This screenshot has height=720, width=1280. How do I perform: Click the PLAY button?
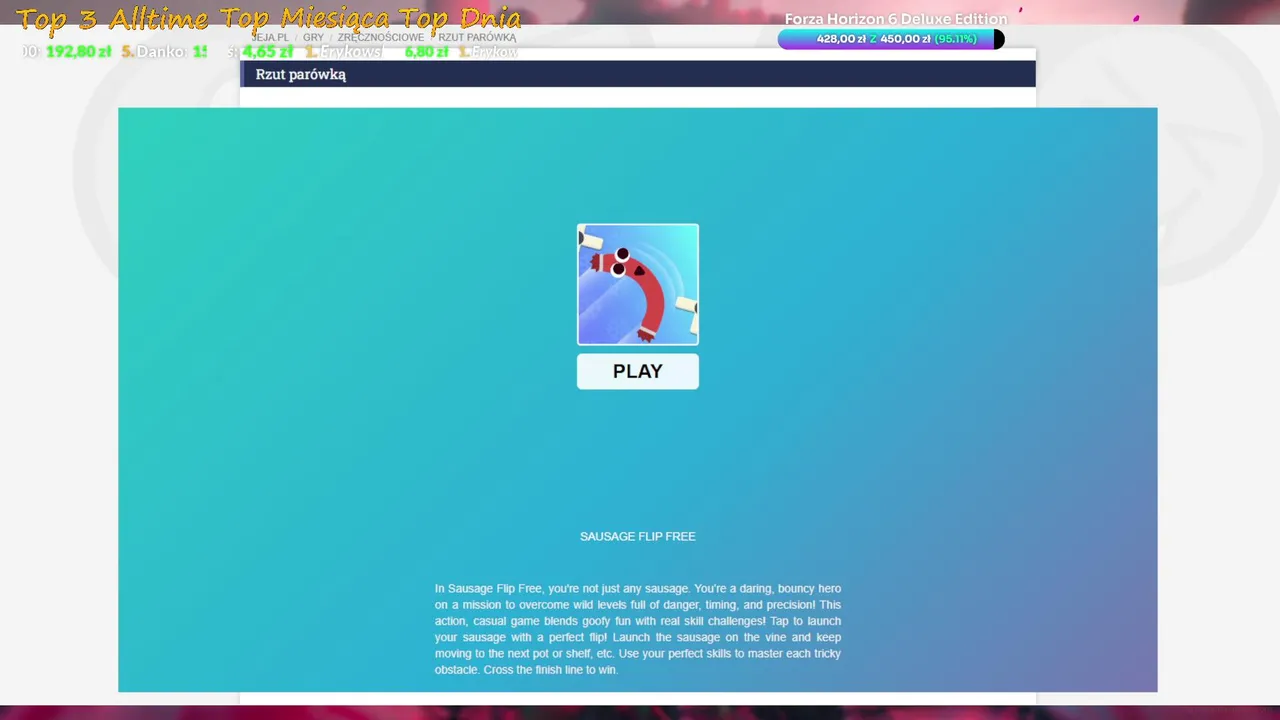[637, 371]
